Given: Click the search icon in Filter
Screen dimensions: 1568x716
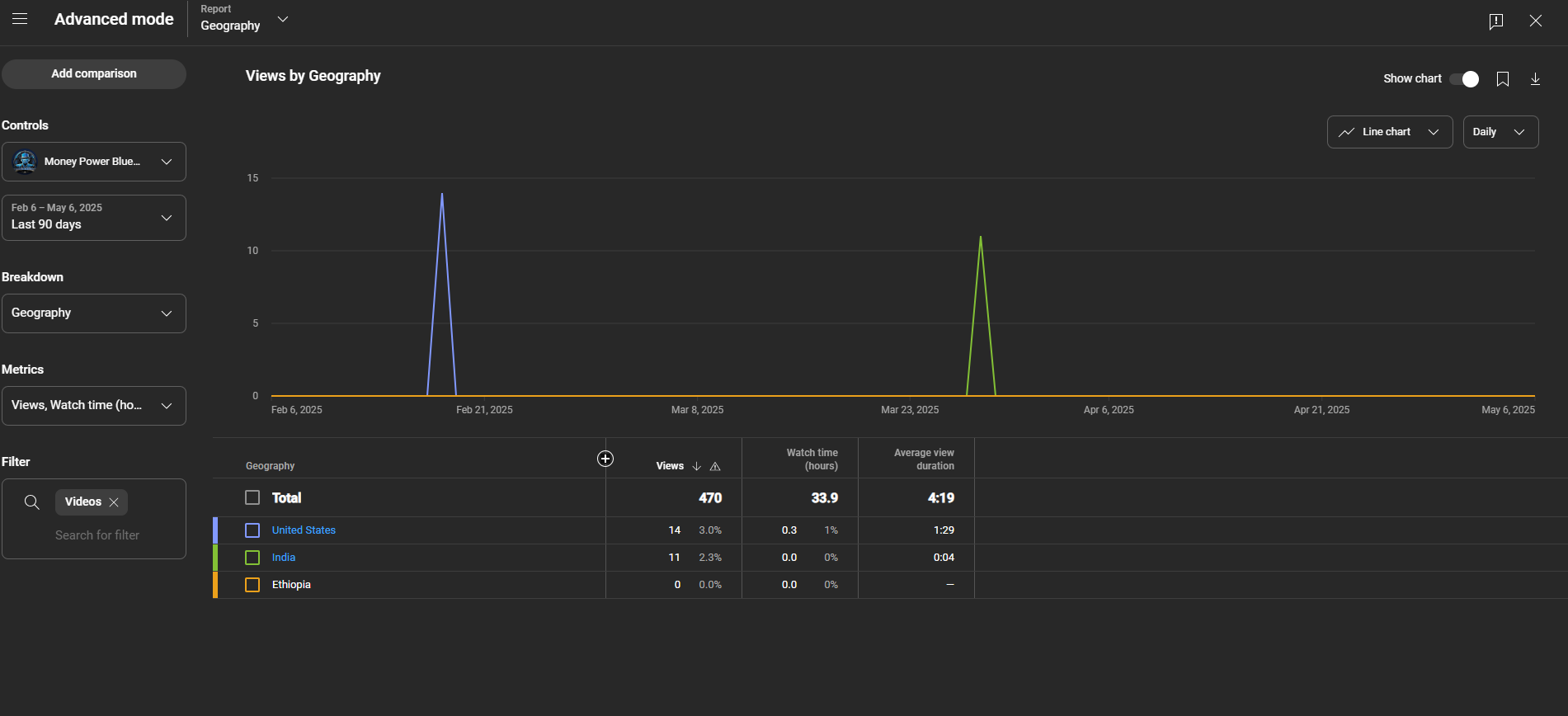Looking at the screenshot, I should [x=32, y=502].
